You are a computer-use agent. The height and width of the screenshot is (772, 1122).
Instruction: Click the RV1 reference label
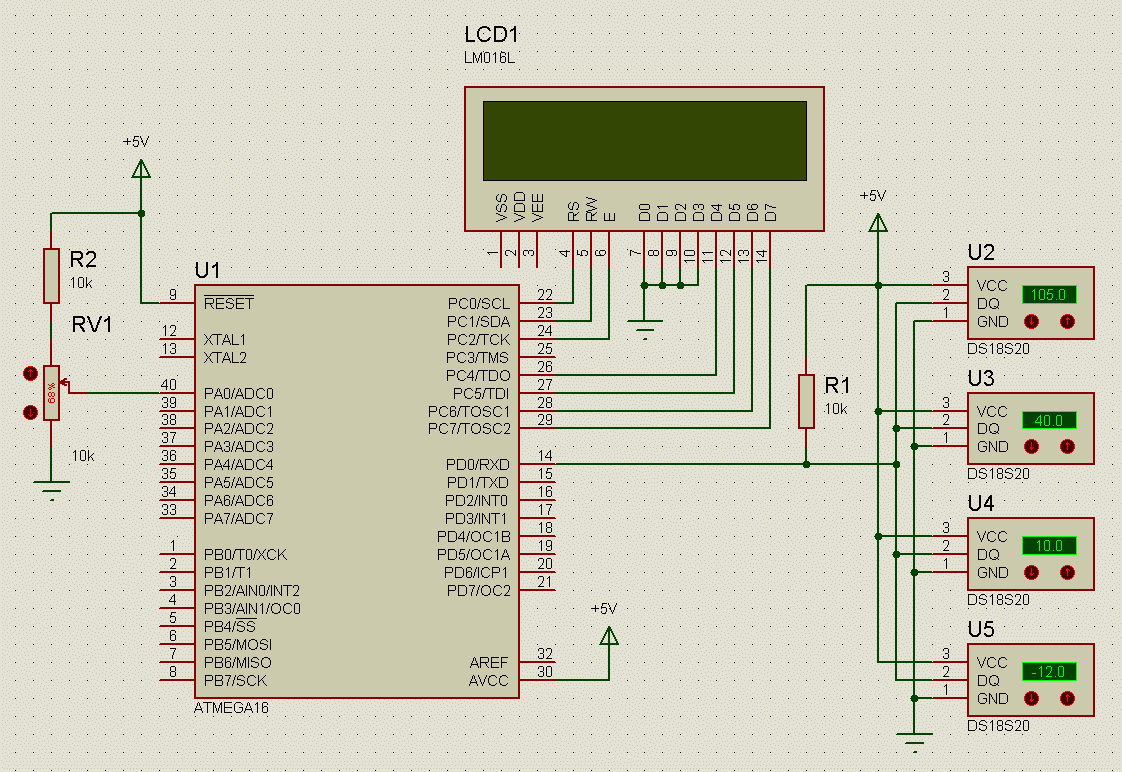(92, 324)
